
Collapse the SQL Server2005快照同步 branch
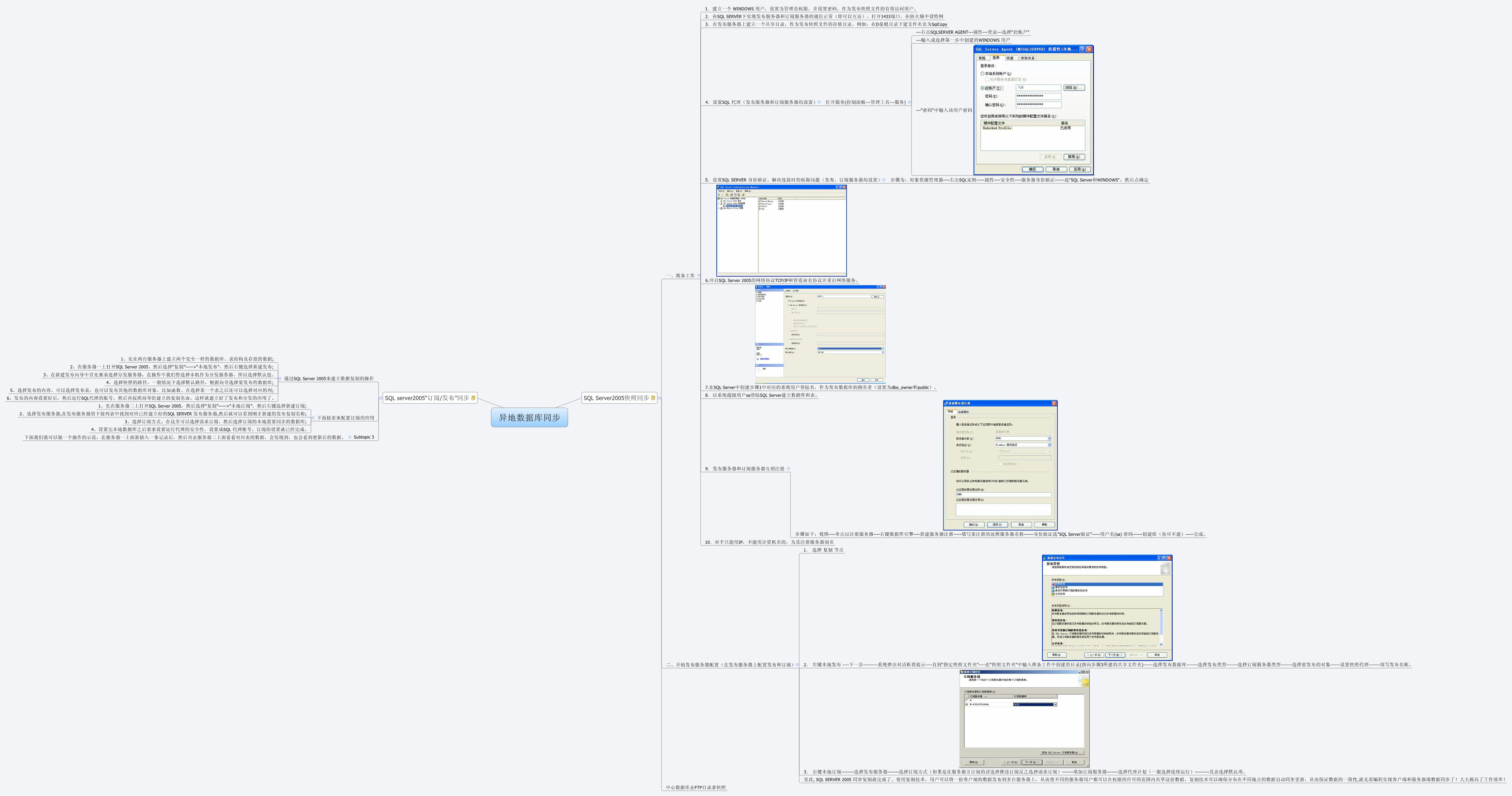click(x=660, y=398)
